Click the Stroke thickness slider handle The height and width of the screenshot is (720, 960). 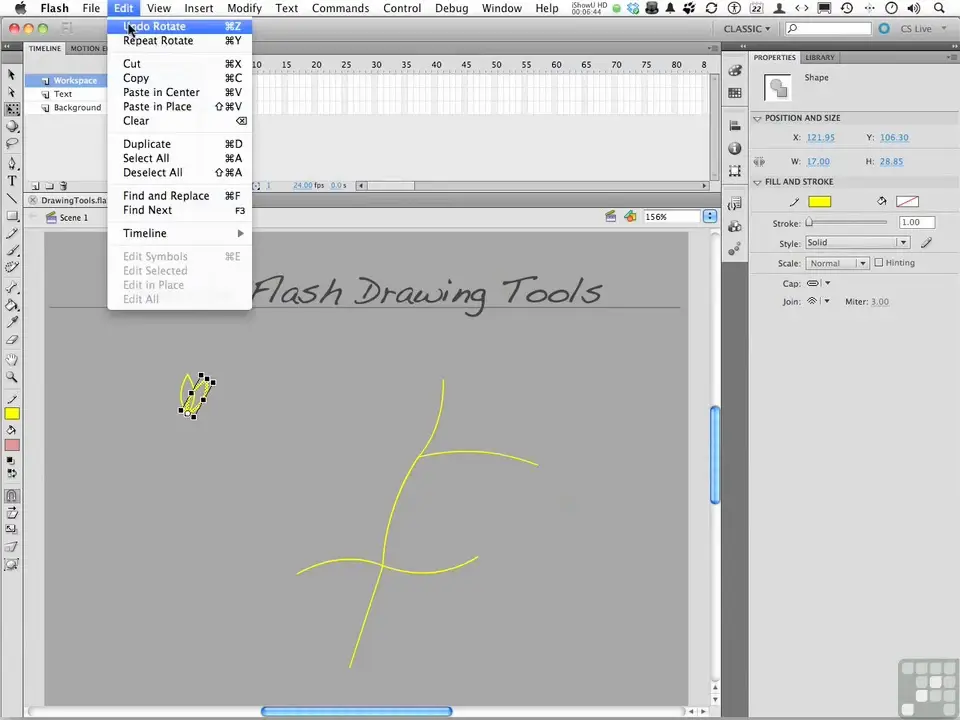point(809,222)
